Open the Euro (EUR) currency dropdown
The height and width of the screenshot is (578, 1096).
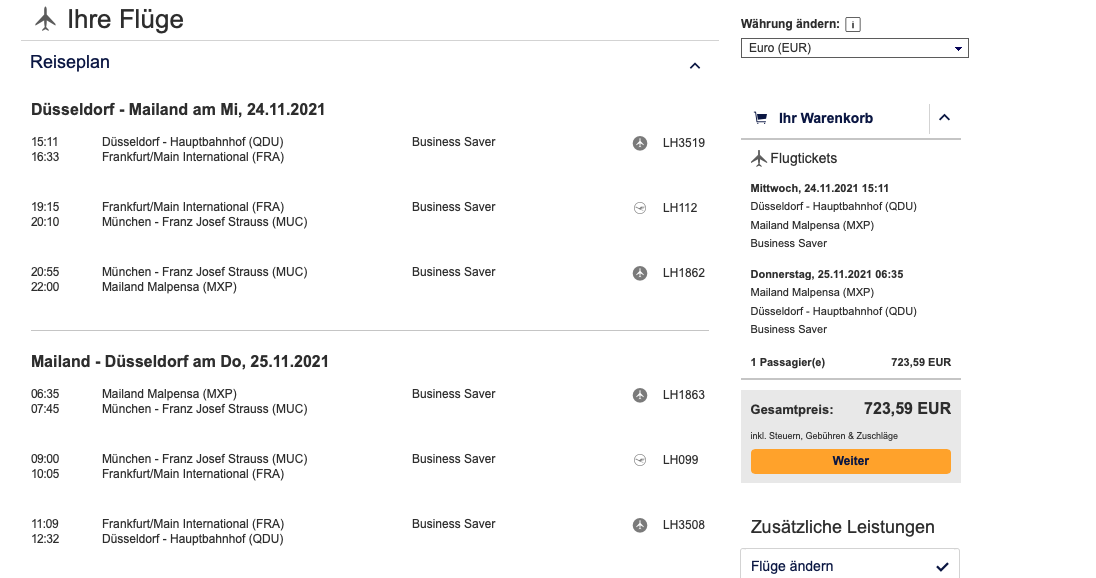(x=854, y=48)
